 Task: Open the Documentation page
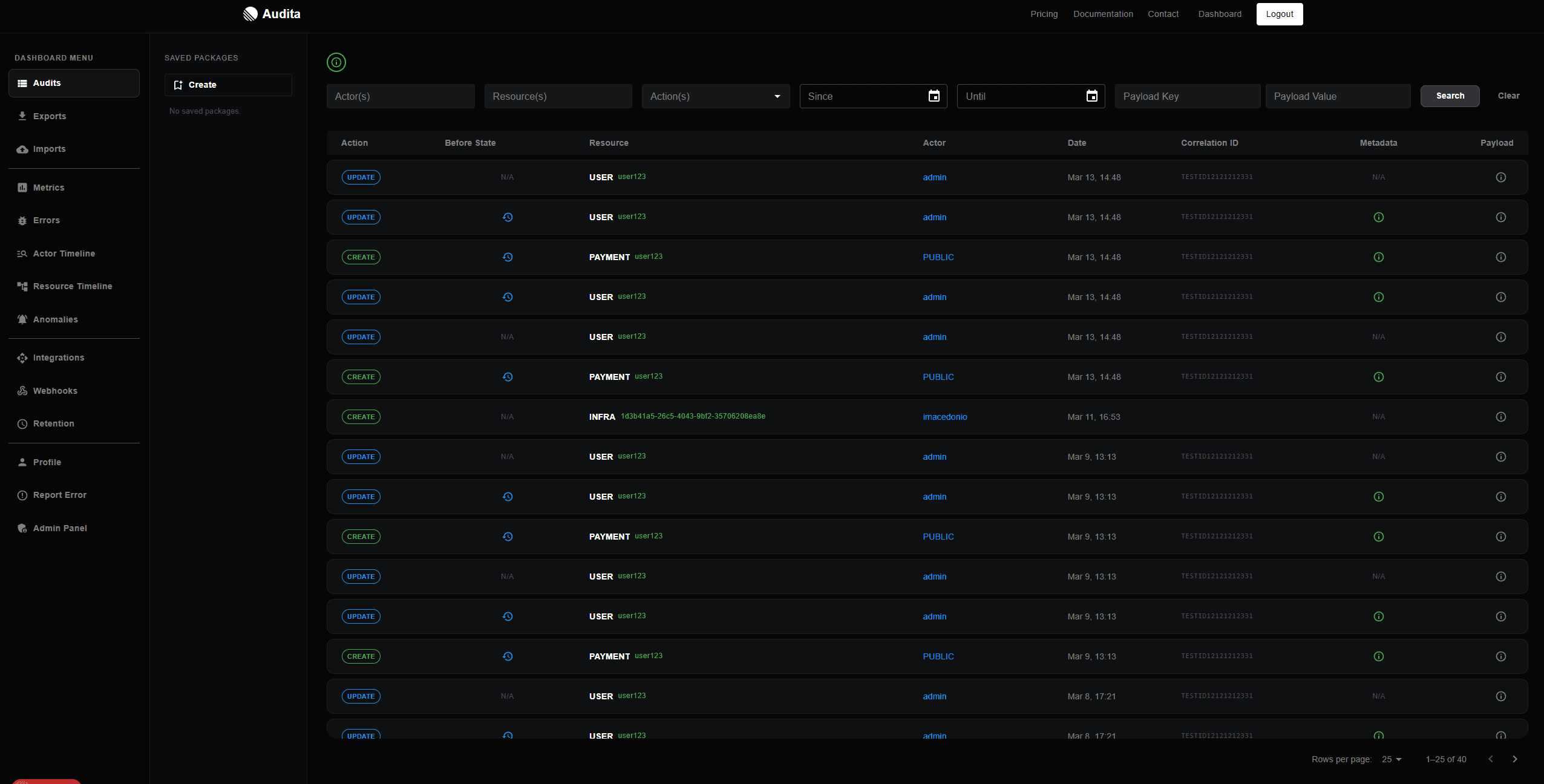1102,14
